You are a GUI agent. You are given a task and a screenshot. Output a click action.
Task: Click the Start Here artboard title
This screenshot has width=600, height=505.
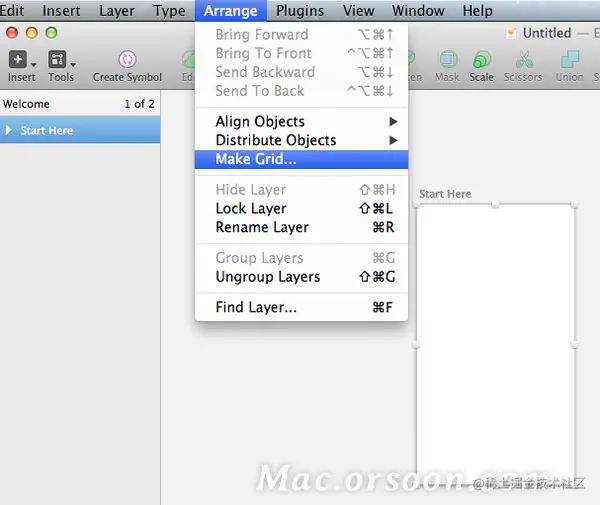(x=445, y=194)
